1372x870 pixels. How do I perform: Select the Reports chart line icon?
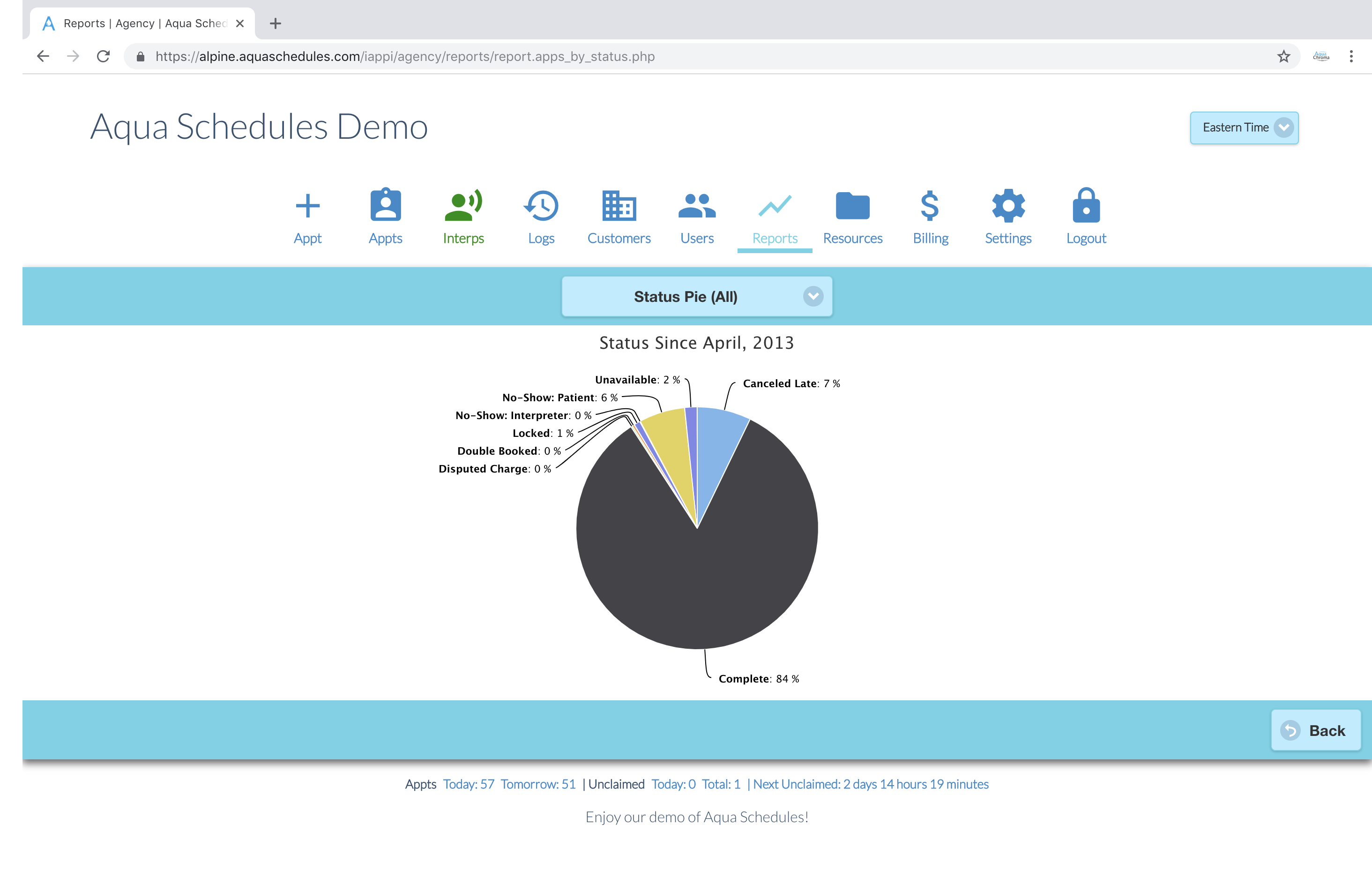775,206
